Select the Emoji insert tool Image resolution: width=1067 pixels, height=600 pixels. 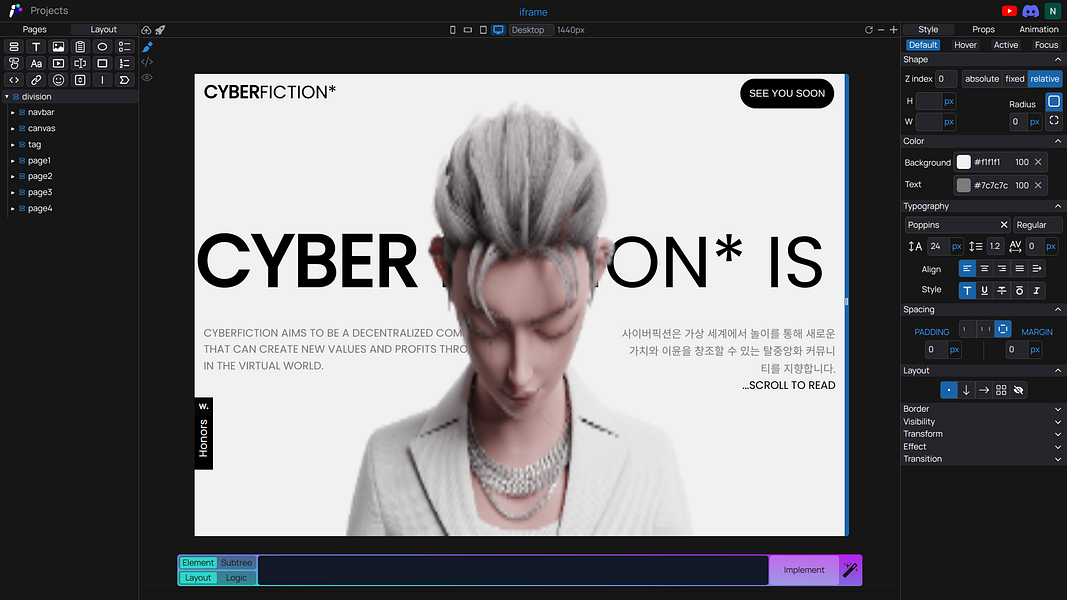[57, 79]
